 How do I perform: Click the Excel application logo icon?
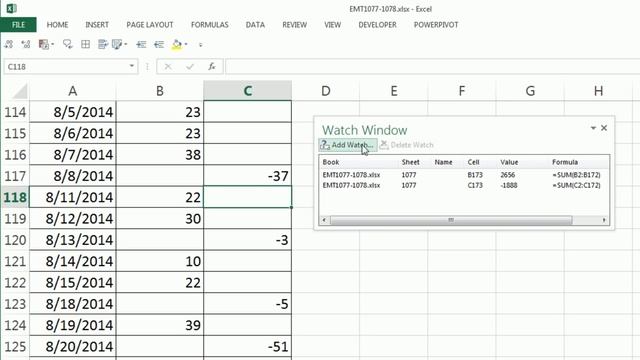pos(11,8)
